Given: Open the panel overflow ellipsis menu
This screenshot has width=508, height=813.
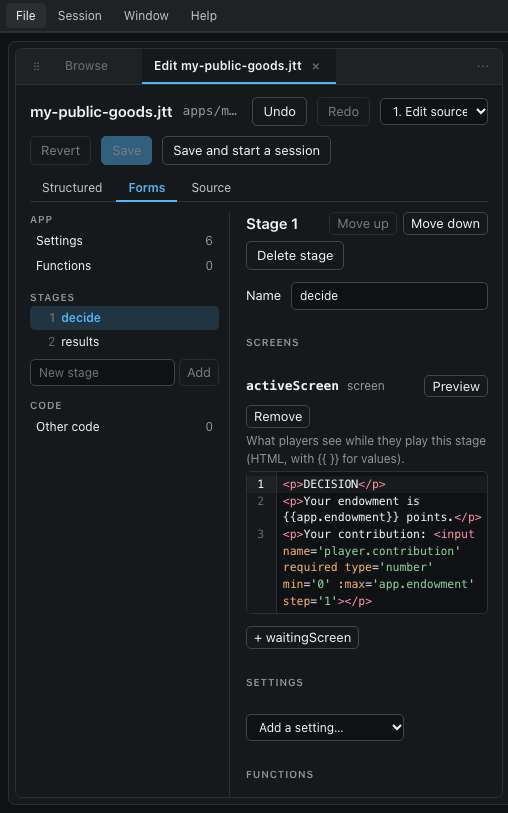Looking at the screenshot, I should click(x=483, y=66).
